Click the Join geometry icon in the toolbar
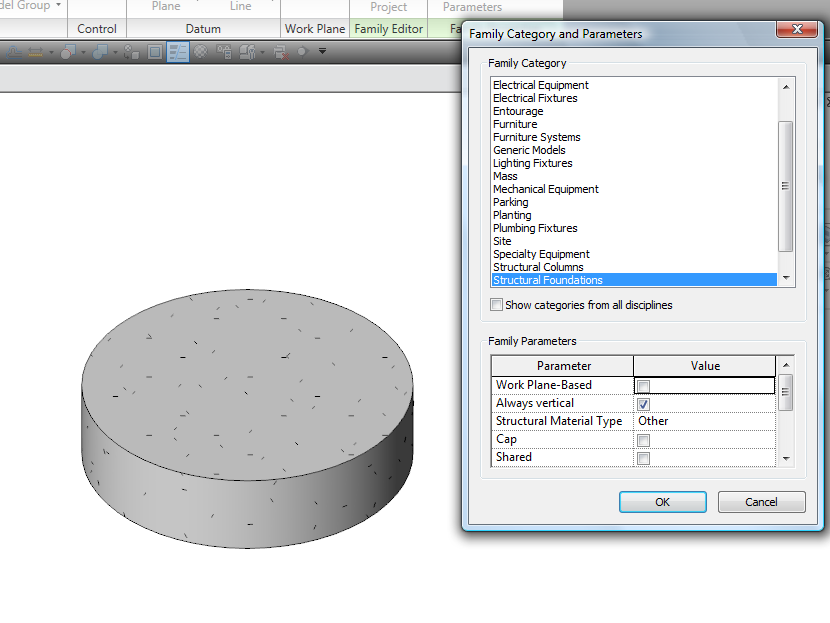Screen dimensions: 830x623 tap(101, 52)
